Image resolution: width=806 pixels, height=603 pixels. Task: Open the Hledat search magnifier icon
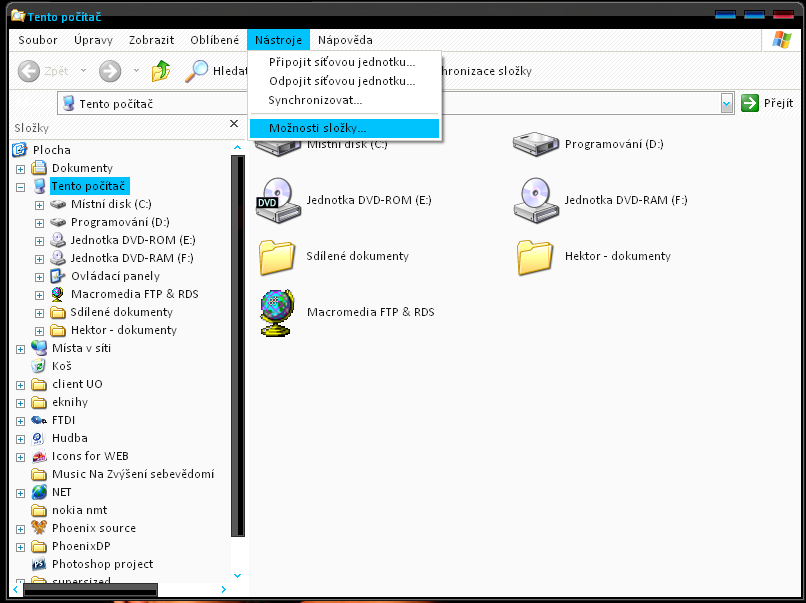196,71
